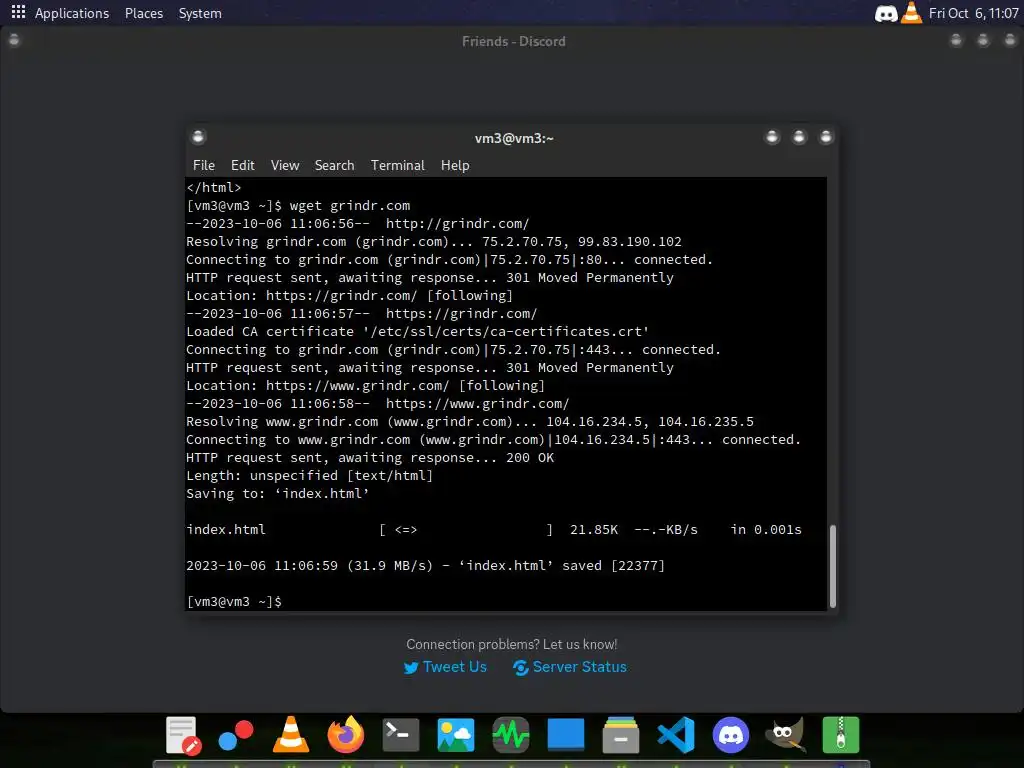Click the index.html progress line showing 21.85K
Screen dimensions: 1024x768
494,530
